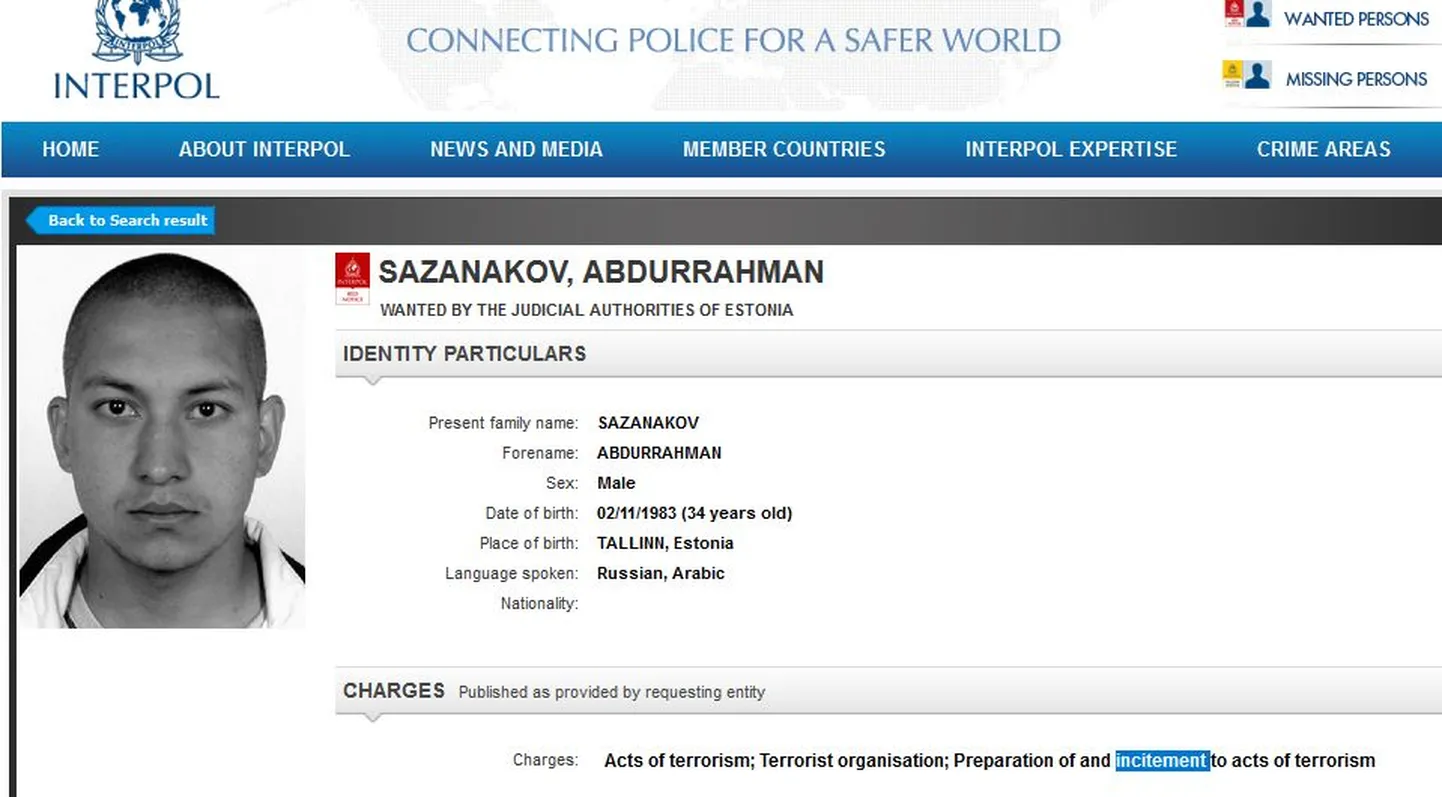Click the red notice icon beside Wanted Persons

pyautogui.click(x=1234, y=14)
